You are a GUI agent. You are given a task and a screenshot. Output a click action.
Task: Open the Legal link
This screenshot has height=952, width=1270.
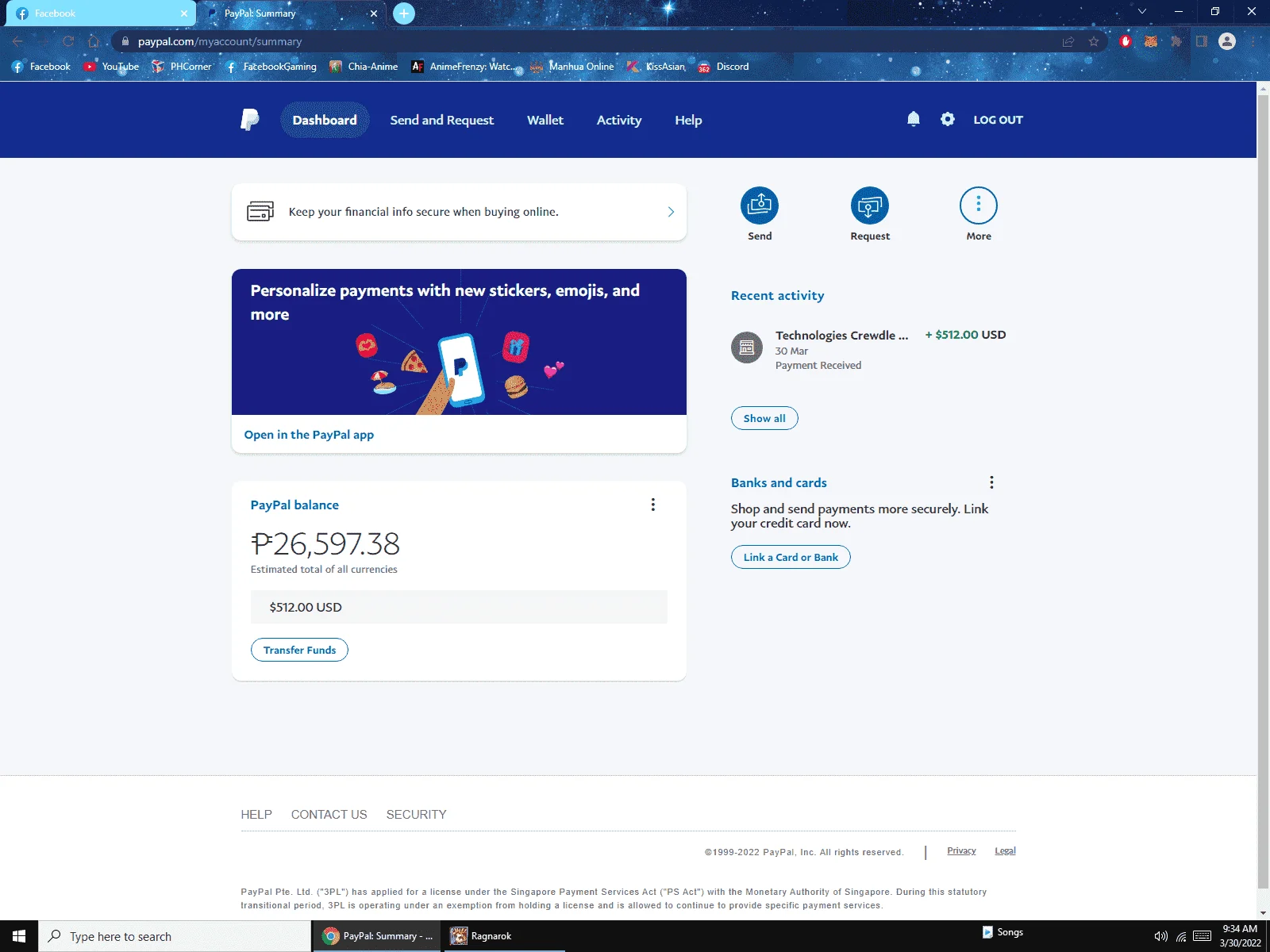click(x=1005, y=850)
